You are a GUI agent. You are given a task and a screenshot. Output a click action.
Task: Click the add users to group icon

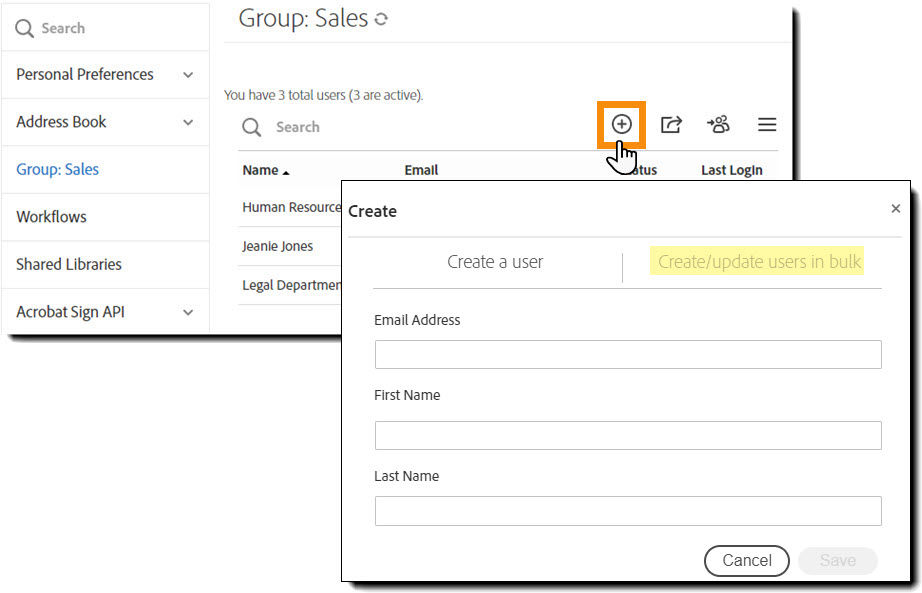(x=718, y=124)
